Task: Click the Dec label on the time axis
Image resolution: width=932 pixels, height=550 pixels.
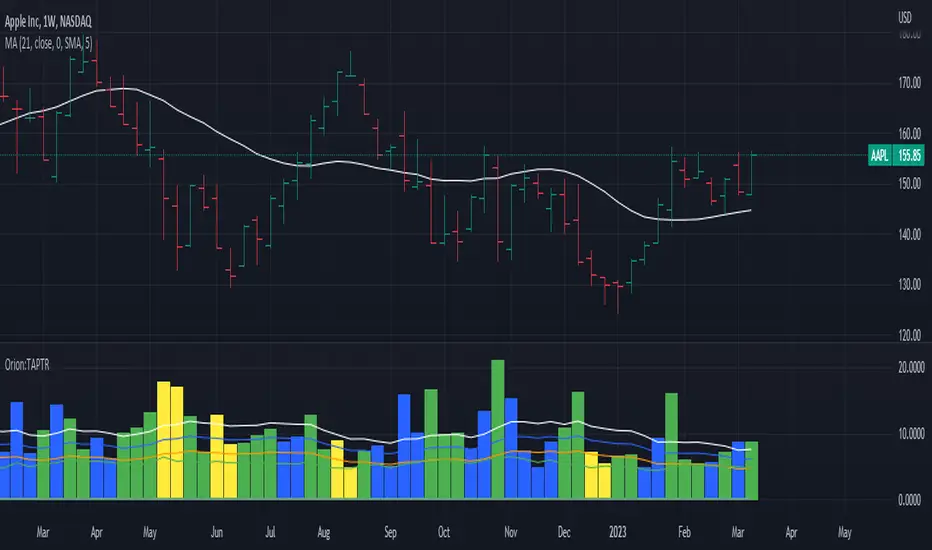Action: [564, 532]
